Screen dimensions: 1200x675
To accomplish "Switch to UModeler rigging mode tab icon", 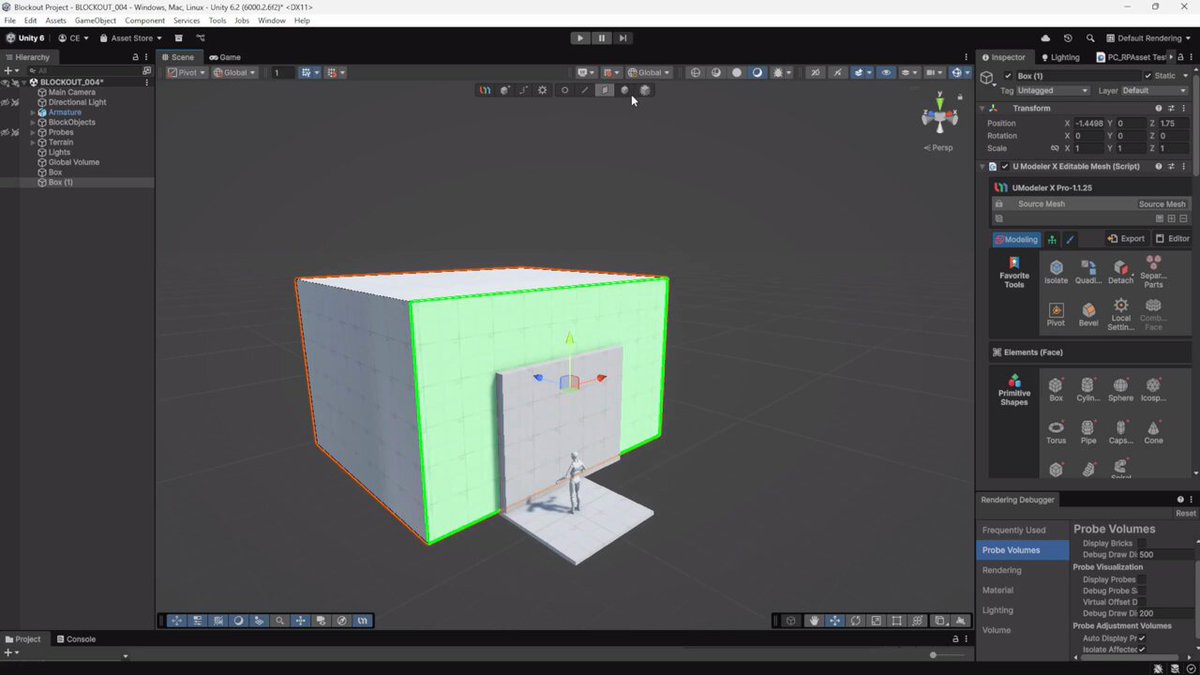I will pyautogui.click(x=1052, y=239).
